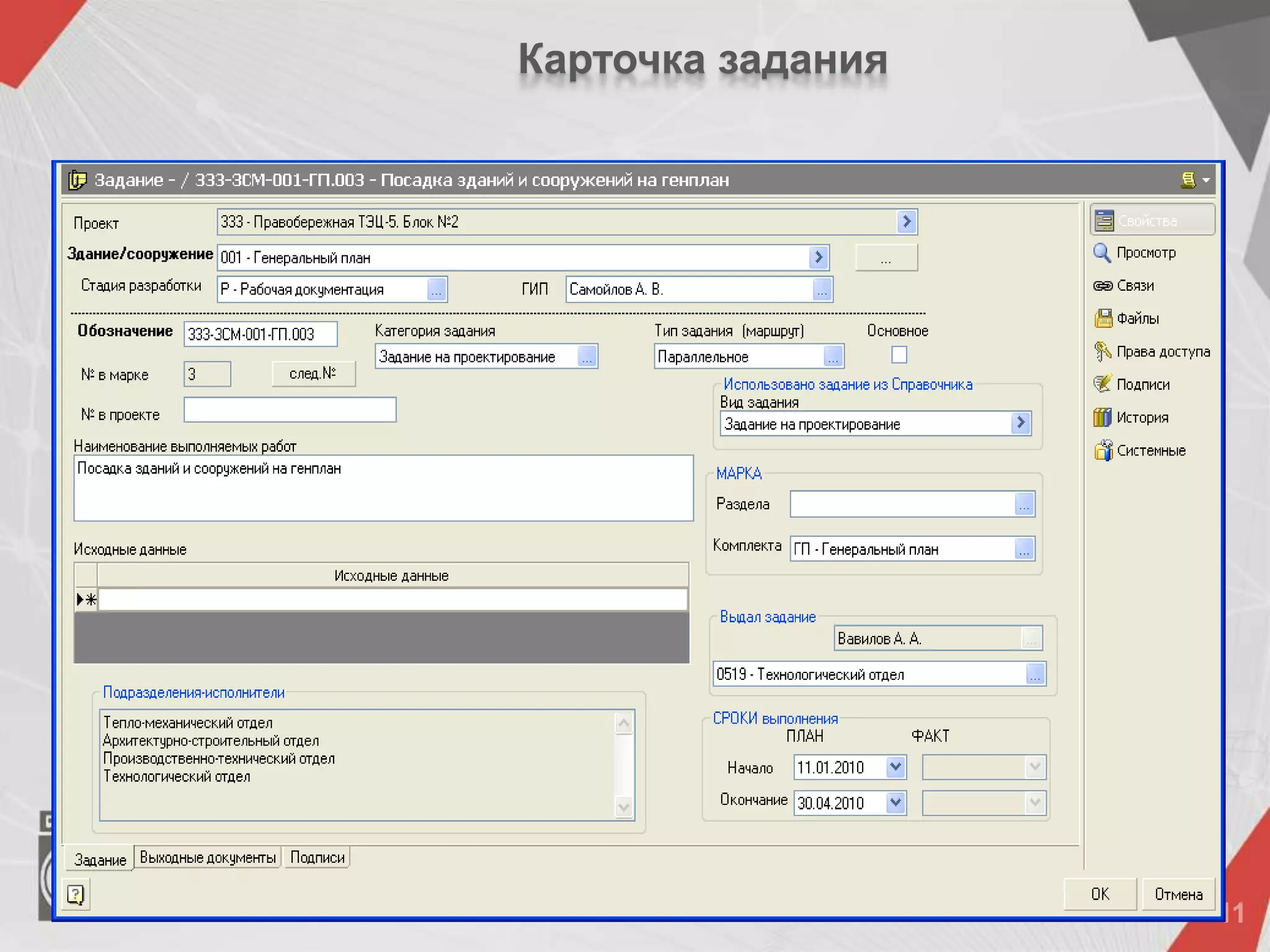Screen dimensions: 1270x952
Task: Open the История section
Action: click(x=1131, y=417)
